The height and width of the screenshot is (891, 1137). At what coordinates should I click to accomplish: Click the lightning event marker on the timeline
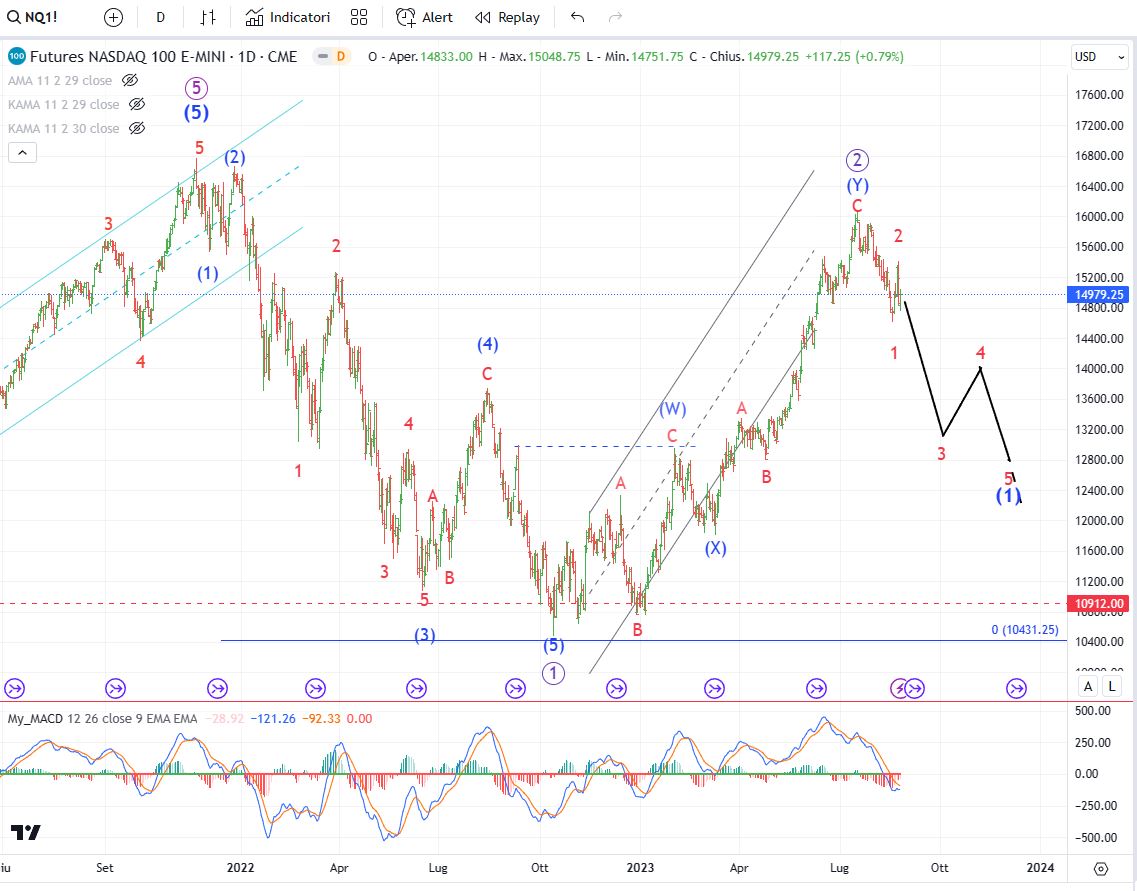pyautogui.click(x=898, y=688)
